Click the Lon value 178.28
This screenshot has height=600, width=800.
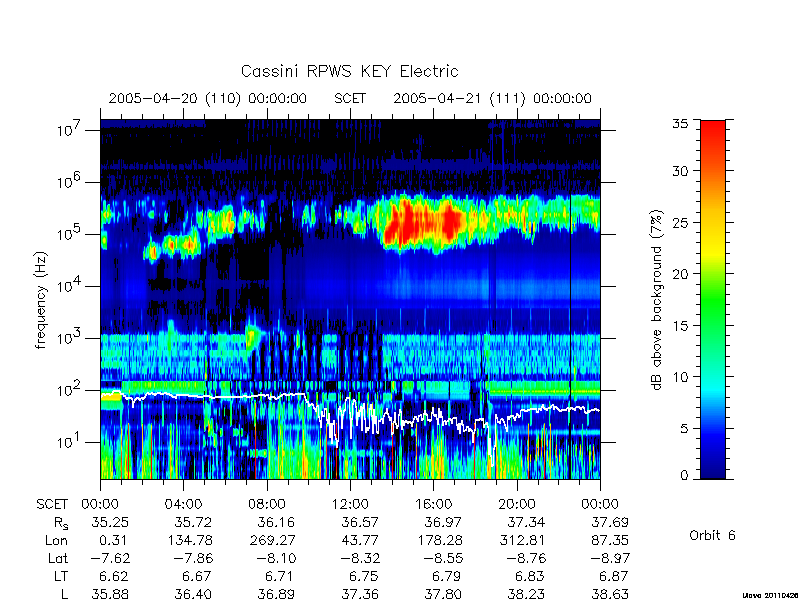(x=438, y=540)
